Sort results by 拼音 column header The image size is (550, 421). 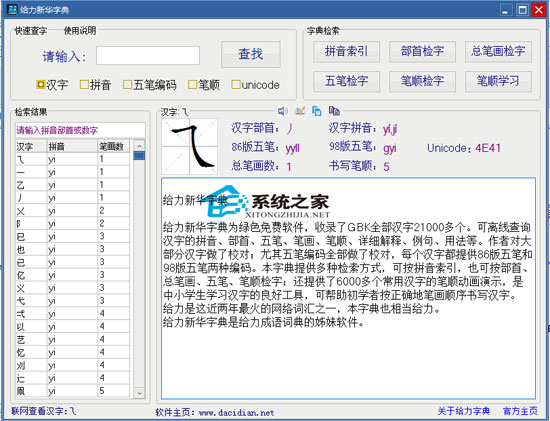[x=72, y=146]
